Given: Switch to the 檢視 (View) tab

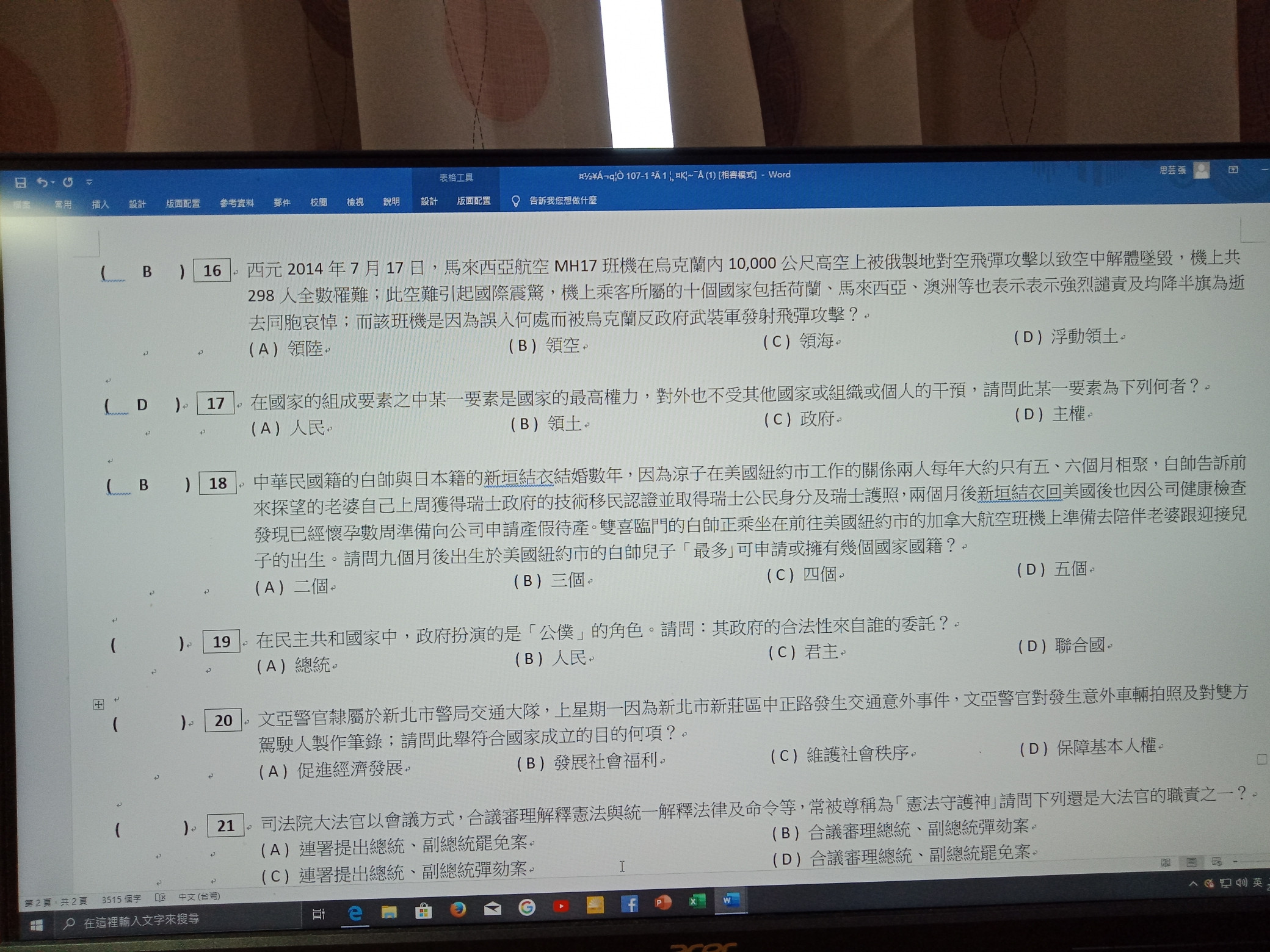Looking at the screenshot, I should point(355,201).
